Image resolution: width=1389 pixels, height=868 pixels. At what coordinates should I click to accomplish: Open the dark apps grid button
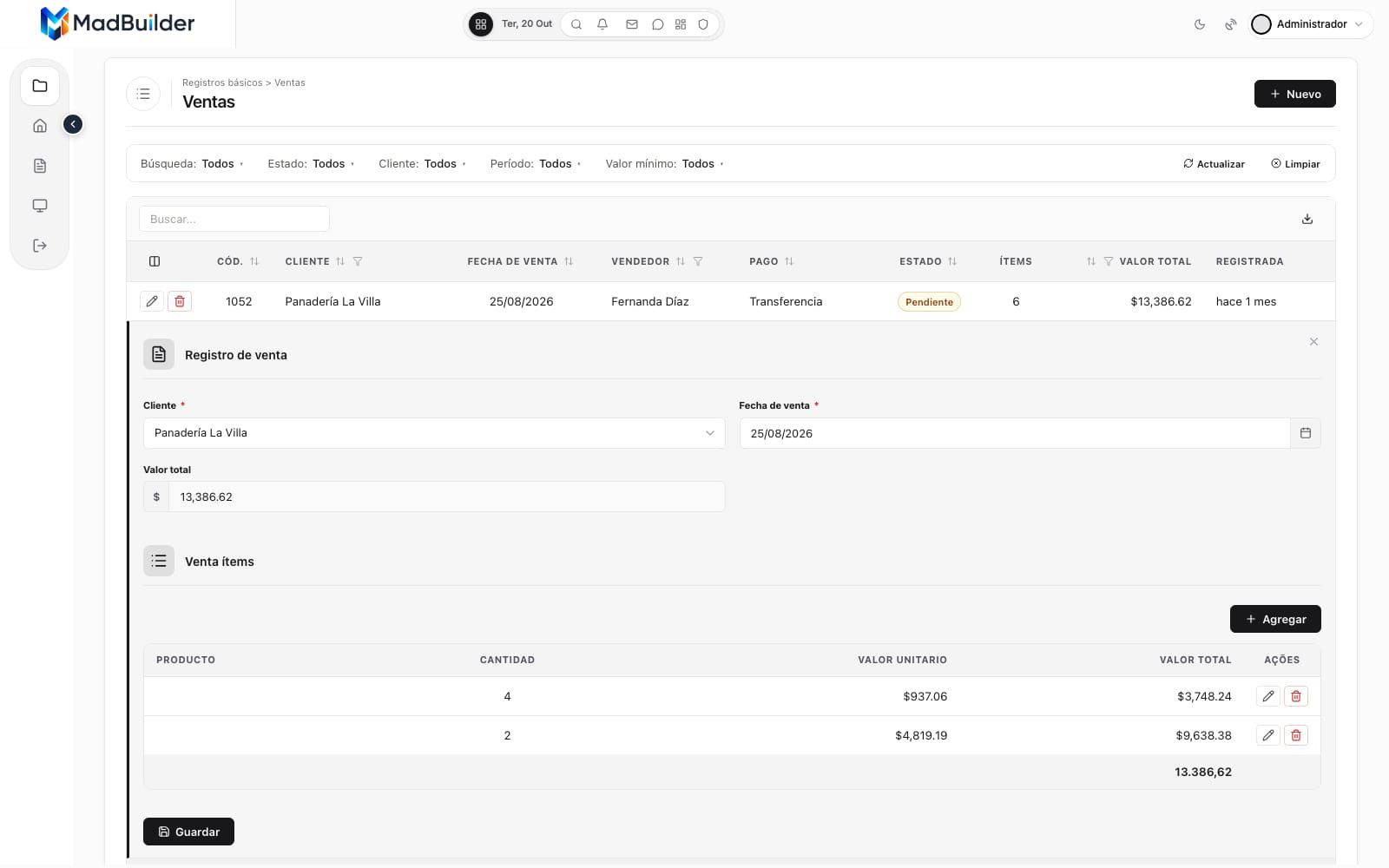pos(481,24)
